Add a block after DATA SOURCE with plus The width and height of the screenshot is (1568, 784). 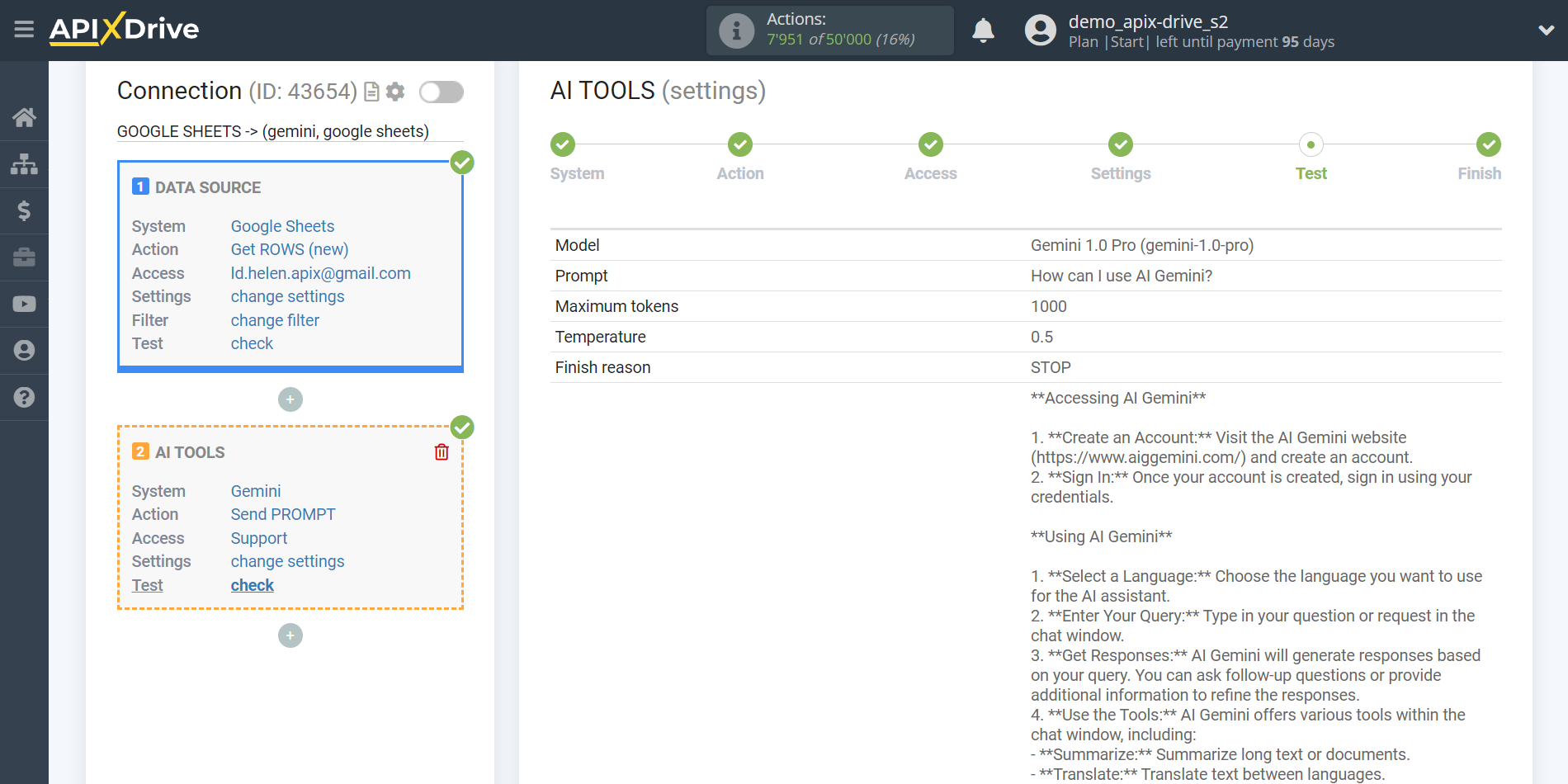pos(290,399)
